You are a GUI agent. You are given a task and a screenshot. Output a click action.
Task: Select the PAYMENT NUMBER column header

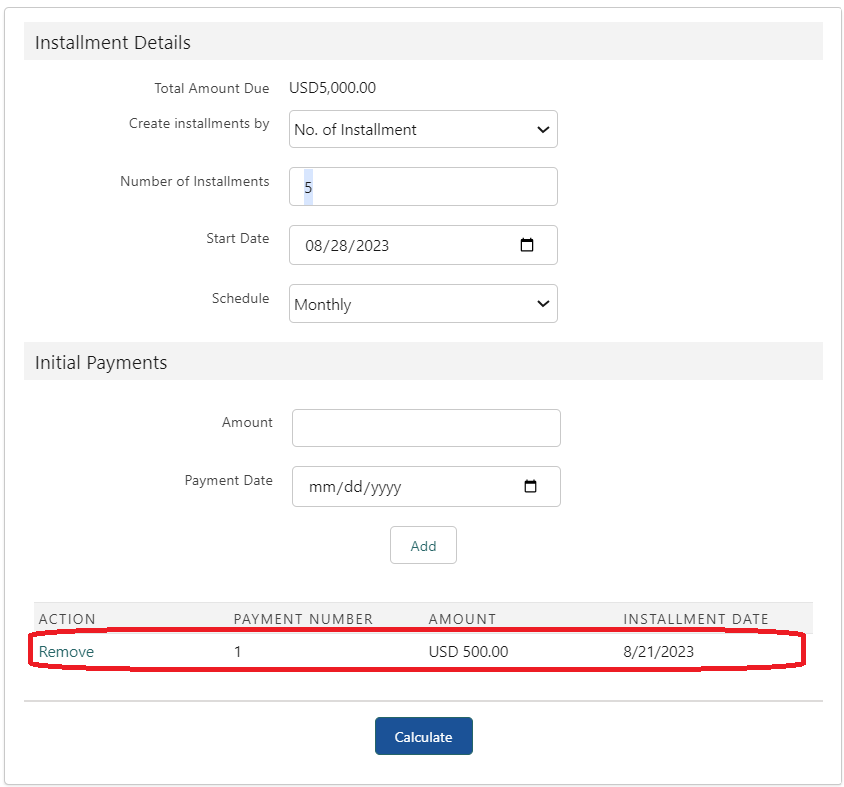click(x=303, y=619)
